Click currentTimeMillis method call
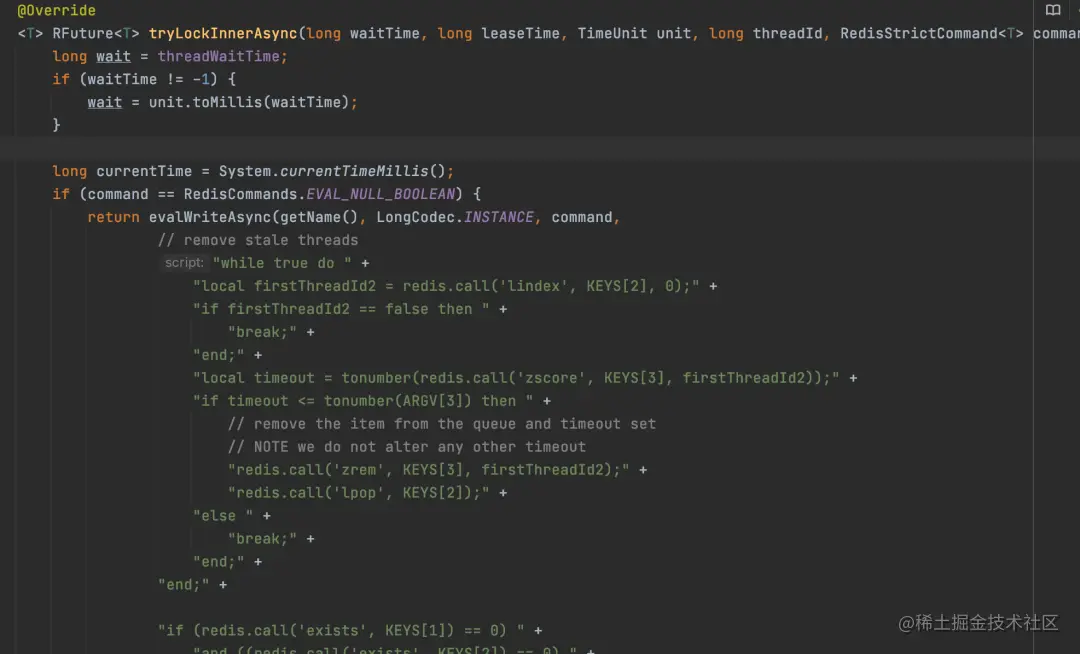Viewport: 1080px width, 654px height. 354,171
